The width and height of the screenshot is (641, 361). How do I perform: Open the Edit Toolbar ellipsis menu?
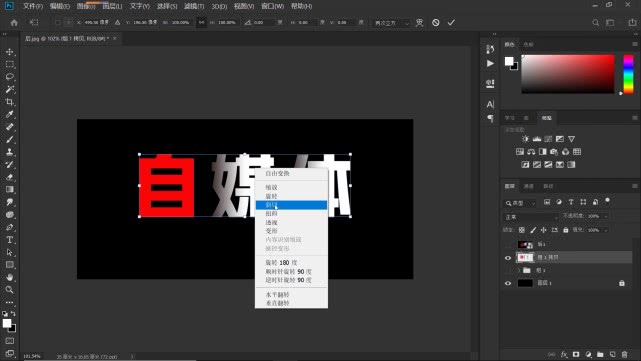tap(10, 302)
